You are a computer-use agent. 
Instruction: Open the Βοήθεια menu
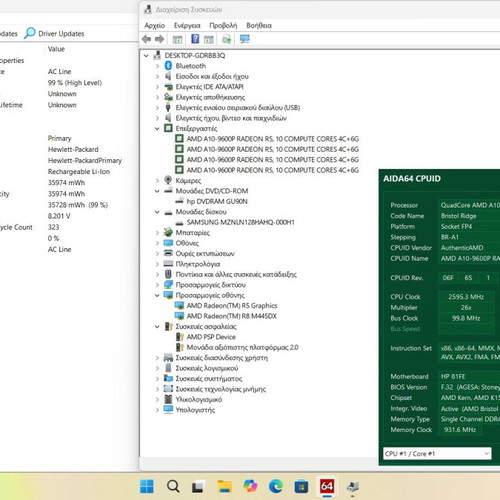pos(259,26)
